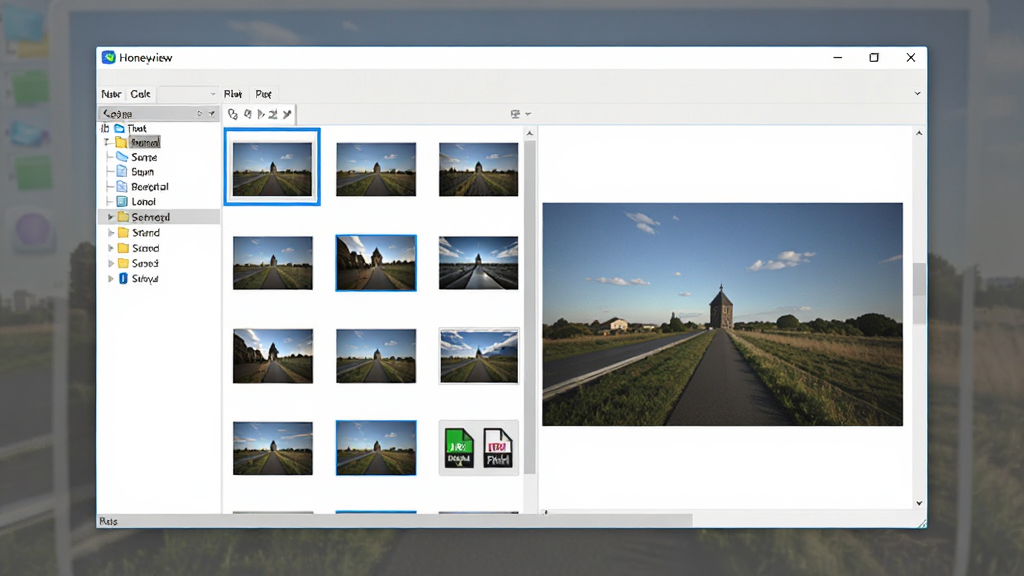Click the up arrow of the preview pane scrollbar
Screen dimensions: 1024x576
click(x=919, y=133)
